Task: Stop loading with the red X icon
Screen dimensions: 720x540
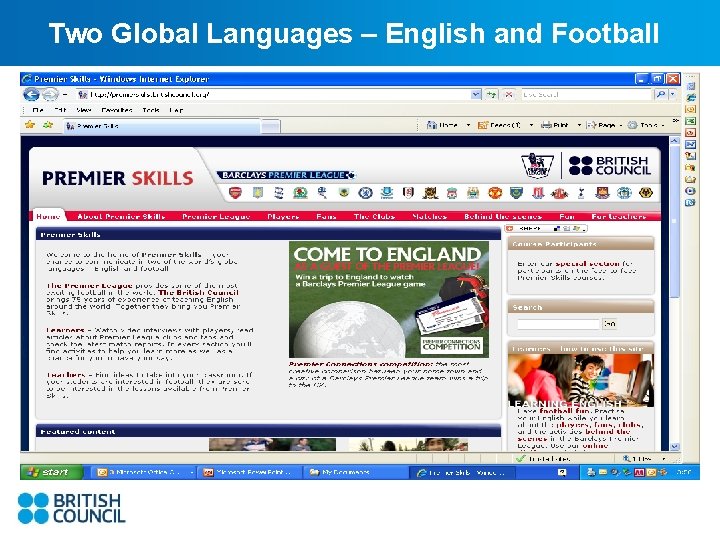Action: pos(509,95)
